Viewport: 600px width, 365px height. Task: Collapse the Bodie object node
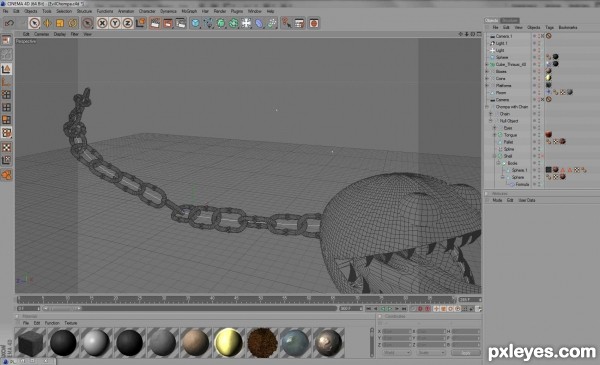(499, 163)
